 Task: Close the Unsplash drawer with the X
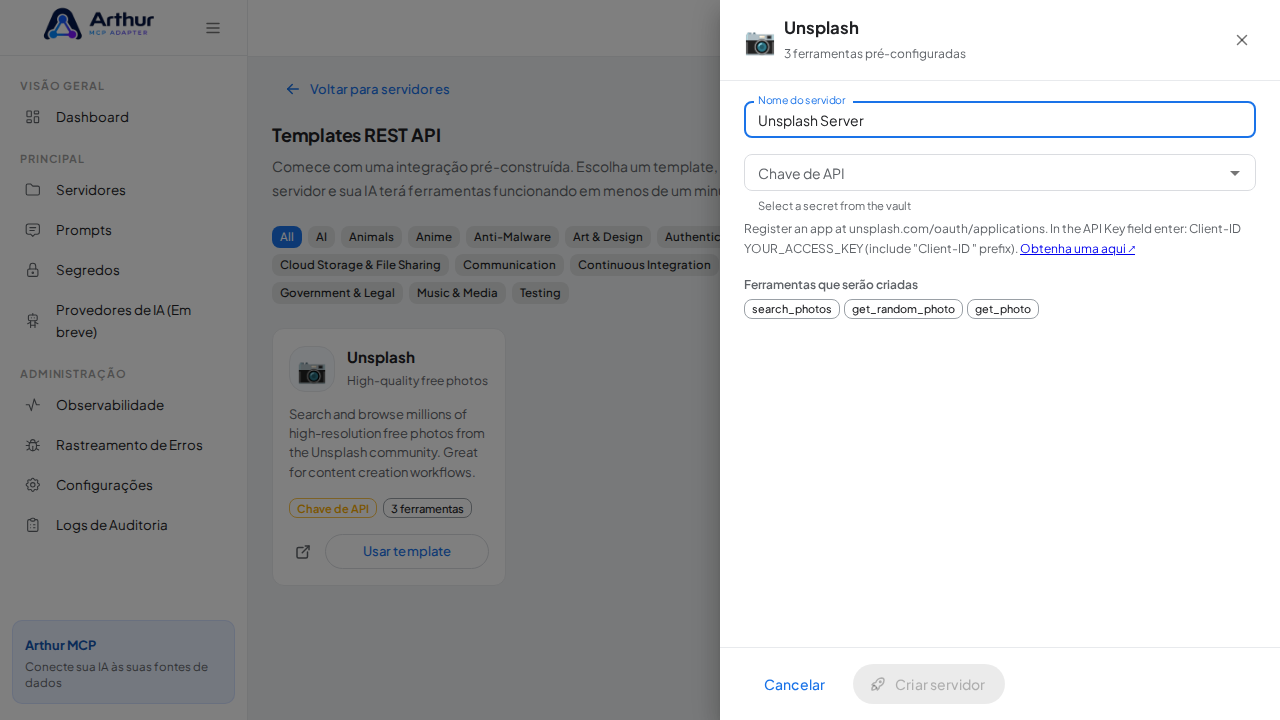coord(1242,40)
